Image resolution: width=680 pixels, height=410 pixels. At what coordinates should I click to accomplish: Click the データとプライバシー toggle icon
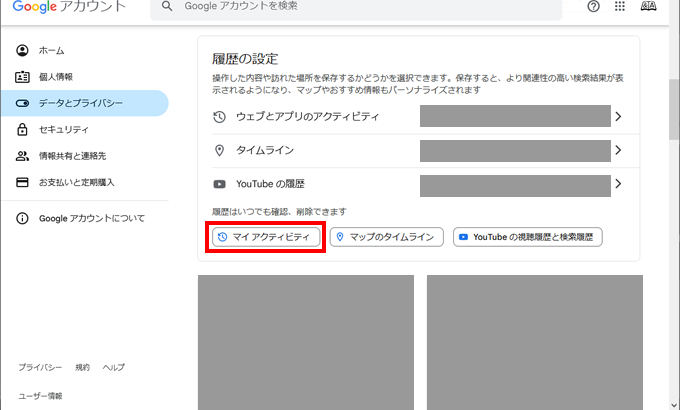point(22,103)
